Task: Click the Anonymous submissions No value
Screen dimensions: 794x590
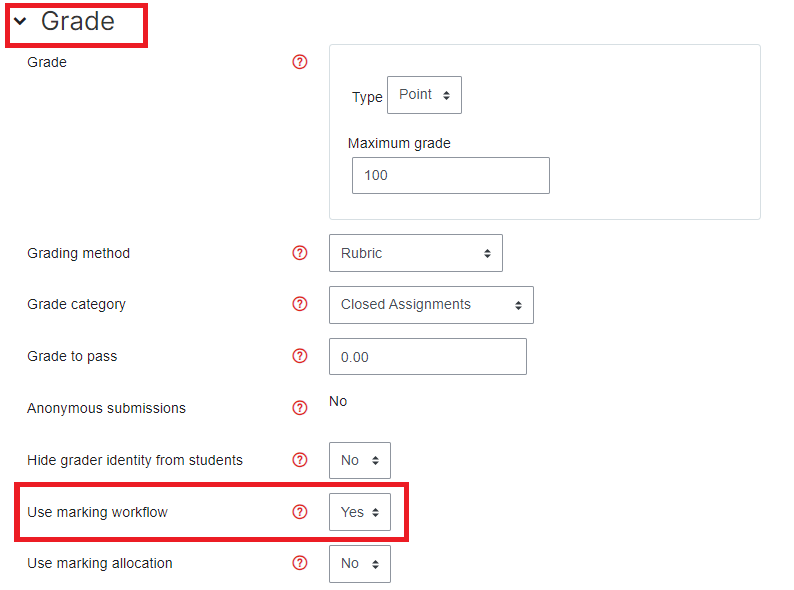Action: [338, 401]
